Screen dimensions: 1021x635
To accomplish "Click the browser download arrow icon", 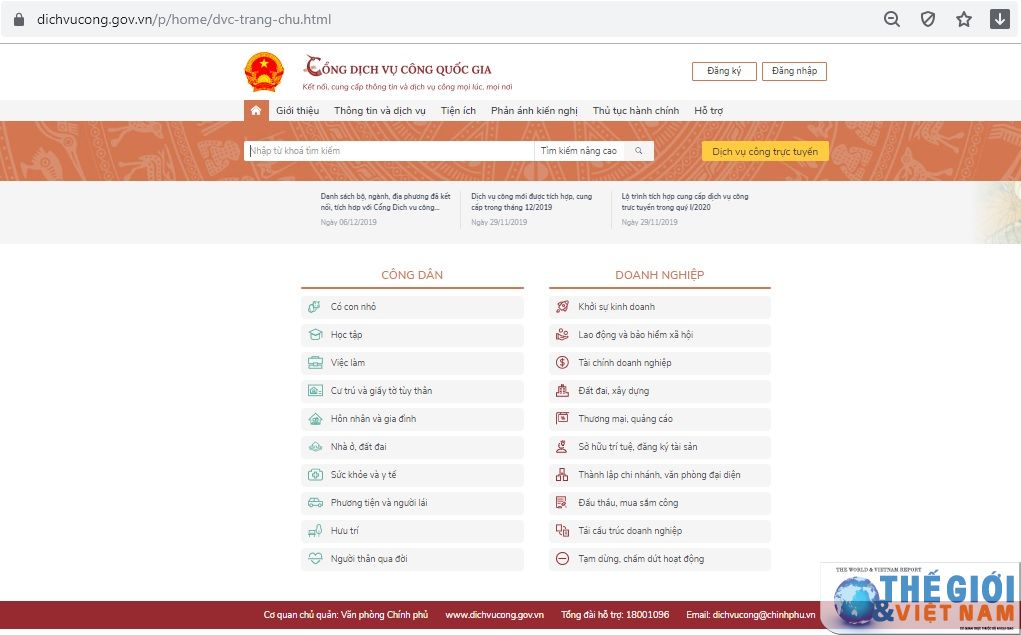I will tap(999, 19).
